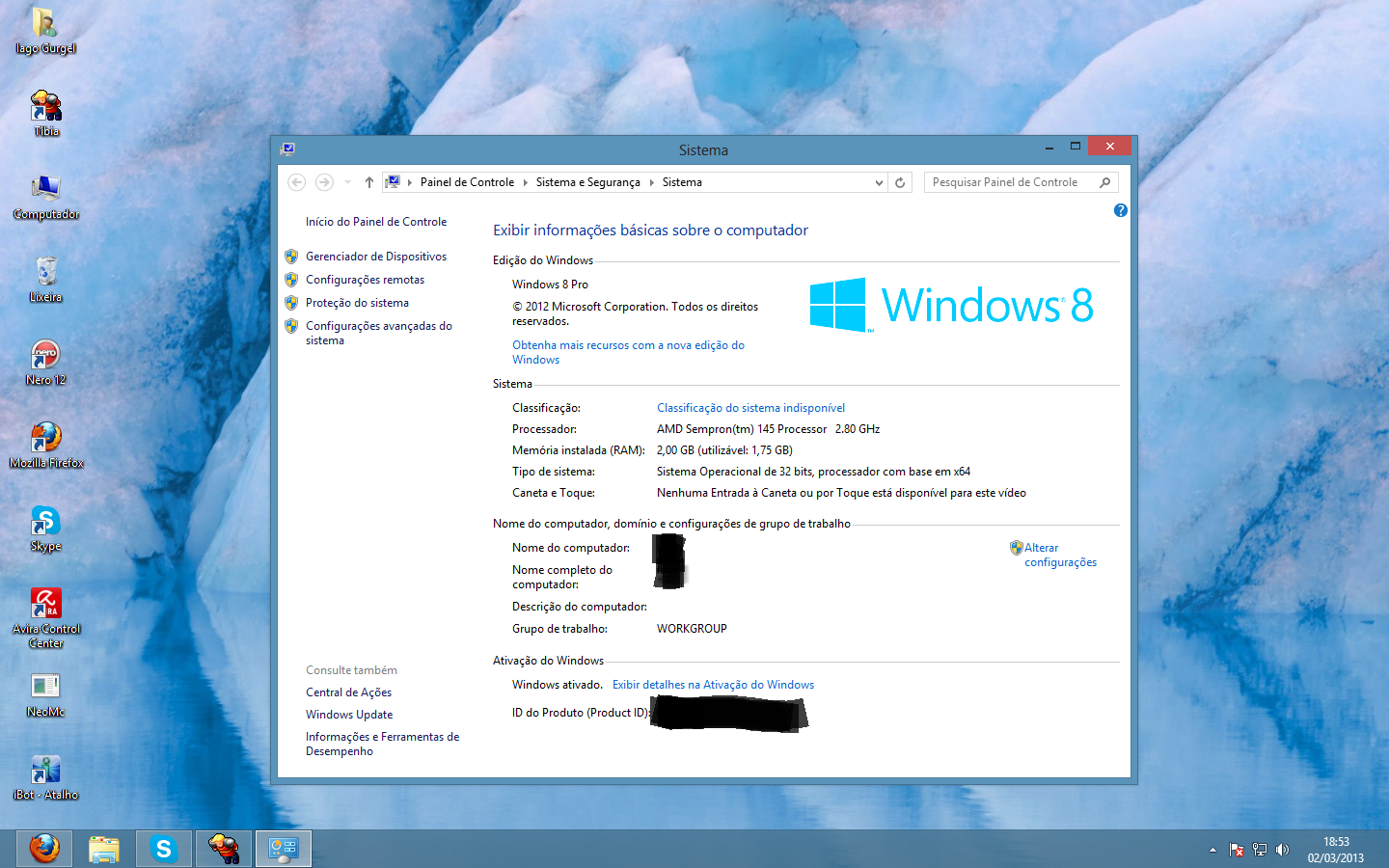
Task: Select the Lixeira recycle bin icon
Action: [x=45, y=280]
